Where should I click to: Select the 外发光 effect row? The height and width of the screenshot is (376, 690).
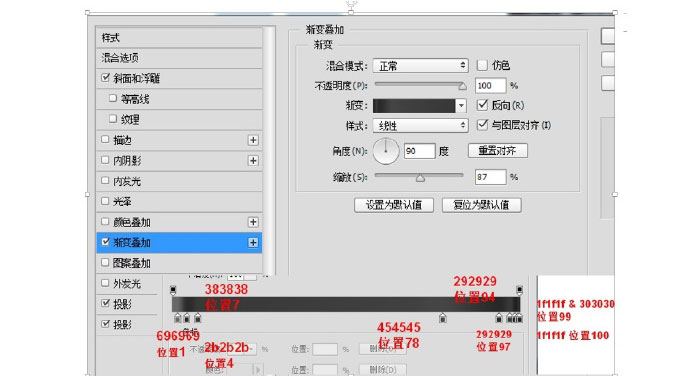[127, 284]
